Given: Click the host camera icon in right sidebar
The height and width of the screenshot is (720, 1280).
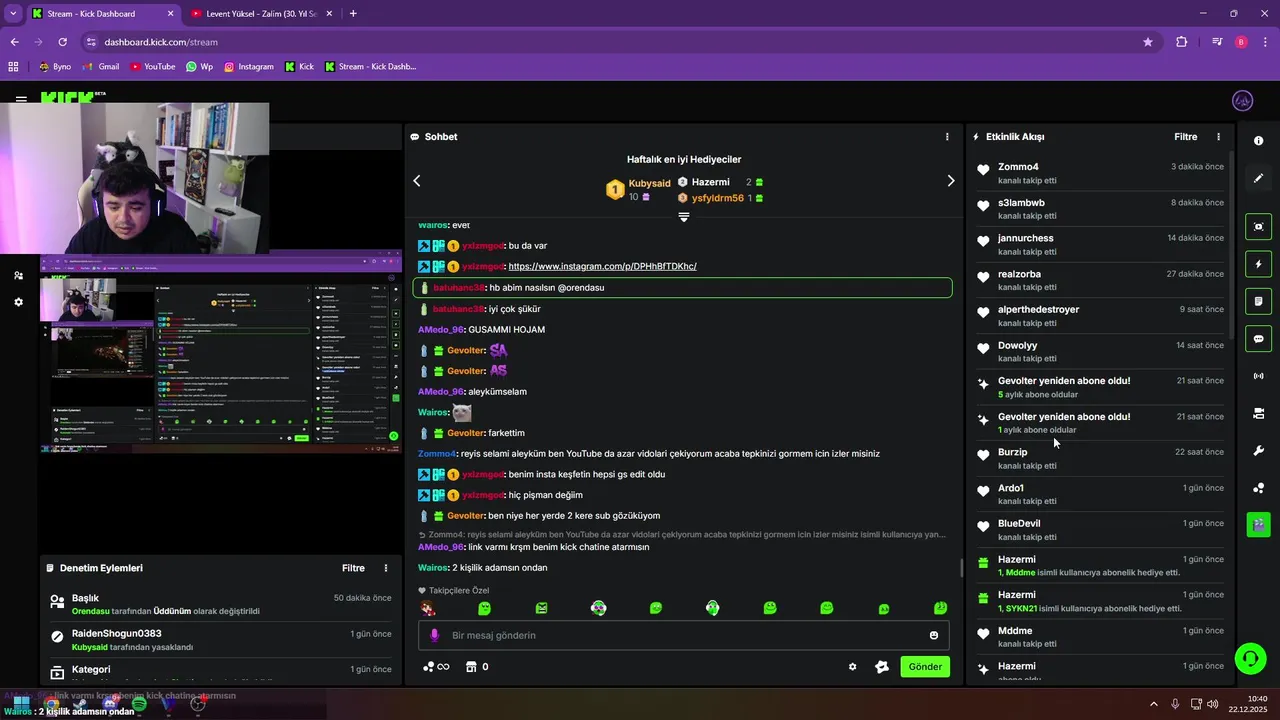Looking at the screenshot, I should [x=1259, y=413].
